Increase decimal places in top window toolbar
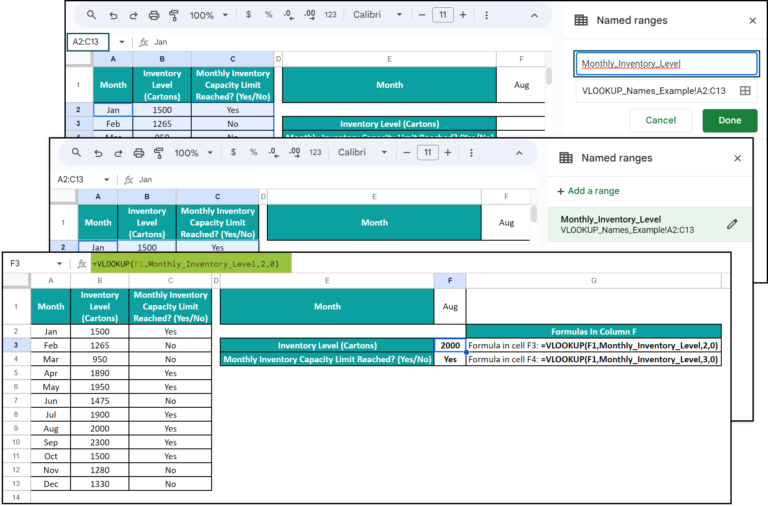Screen dimensions: 768x506 [x=310, y=15]
